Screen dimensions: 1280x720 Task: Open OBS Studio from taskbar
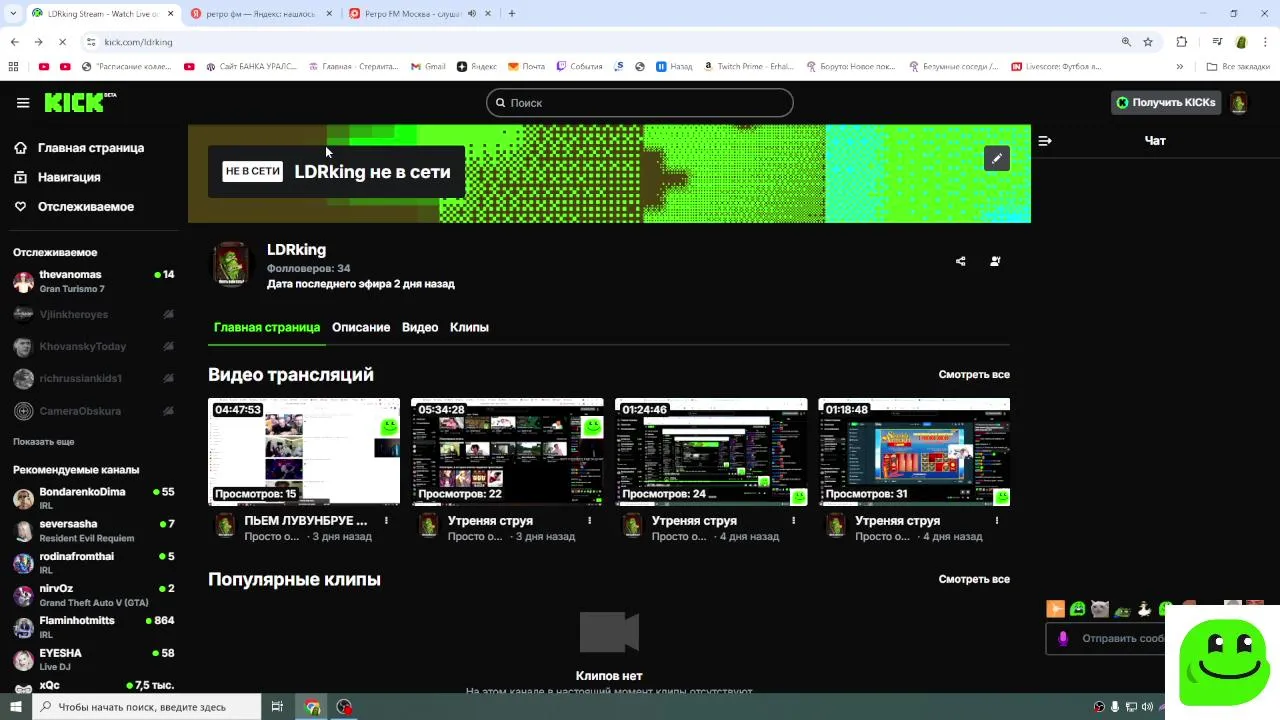345,707
